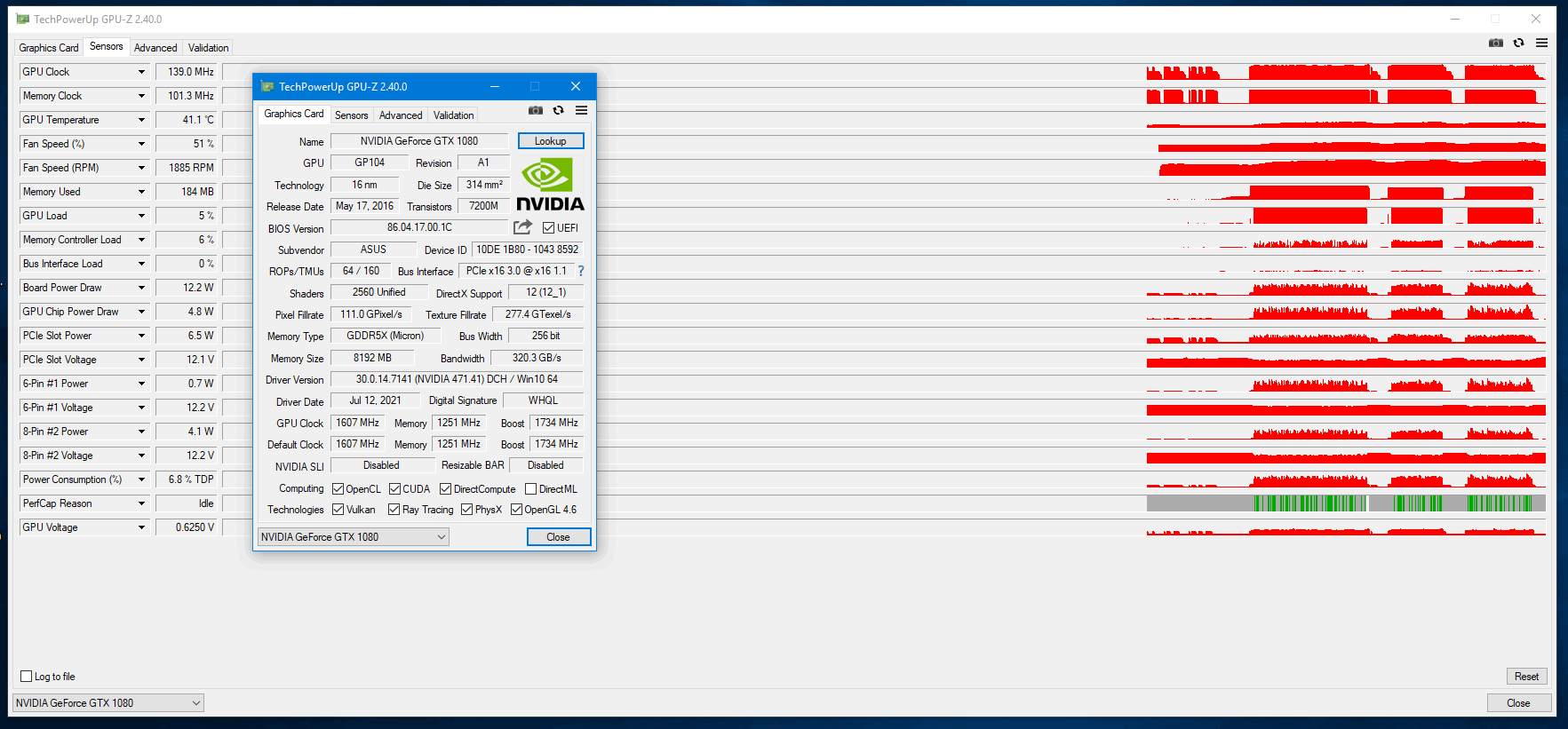The width and height of the screenshot is (1568, 729).
Task: Open hamburger menu in front GPU-Z dialog
Action: pos(581,111)
